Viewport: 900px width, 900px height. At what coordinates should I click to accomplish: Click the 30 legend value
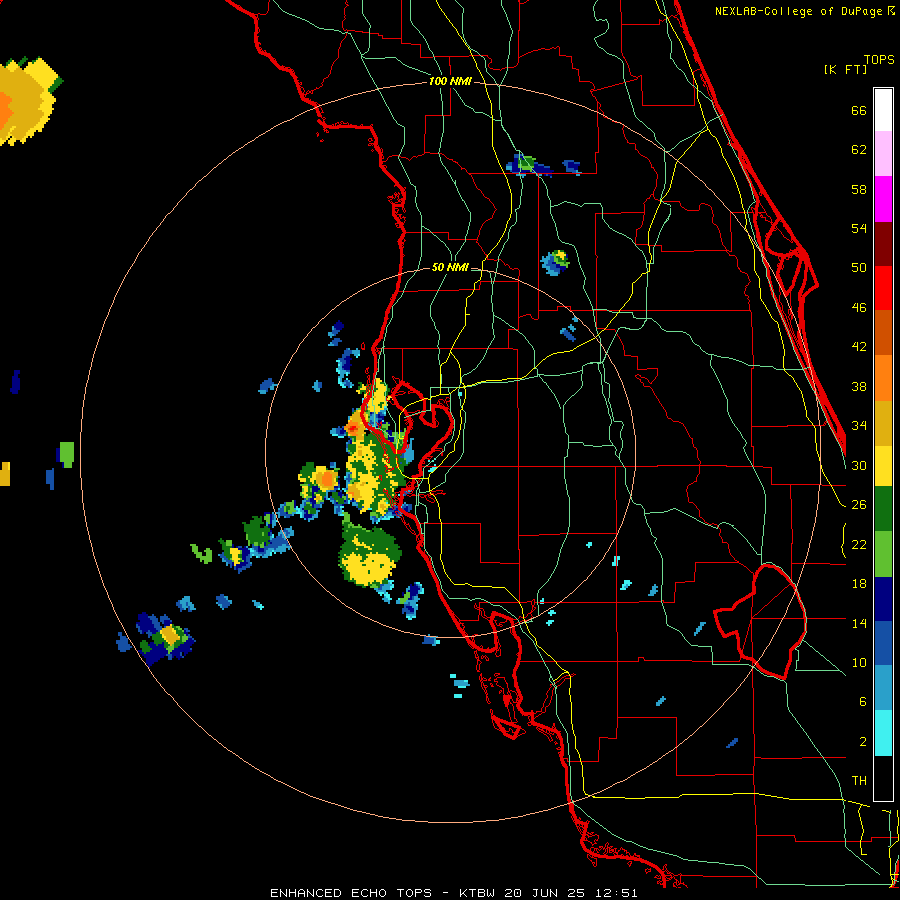[859, 465]
